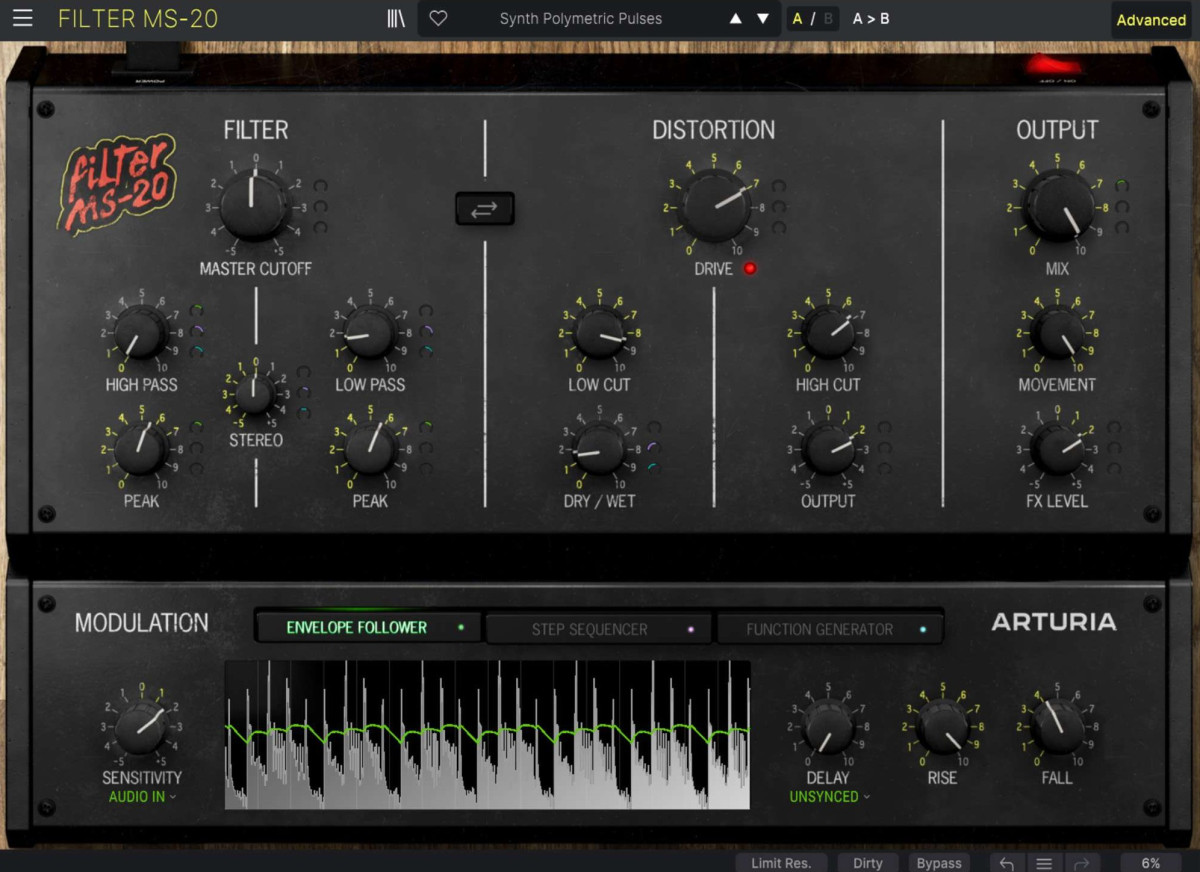Click the distortion Output knob
This screenshot has height=872, width=1200.
tap(829, 448)
